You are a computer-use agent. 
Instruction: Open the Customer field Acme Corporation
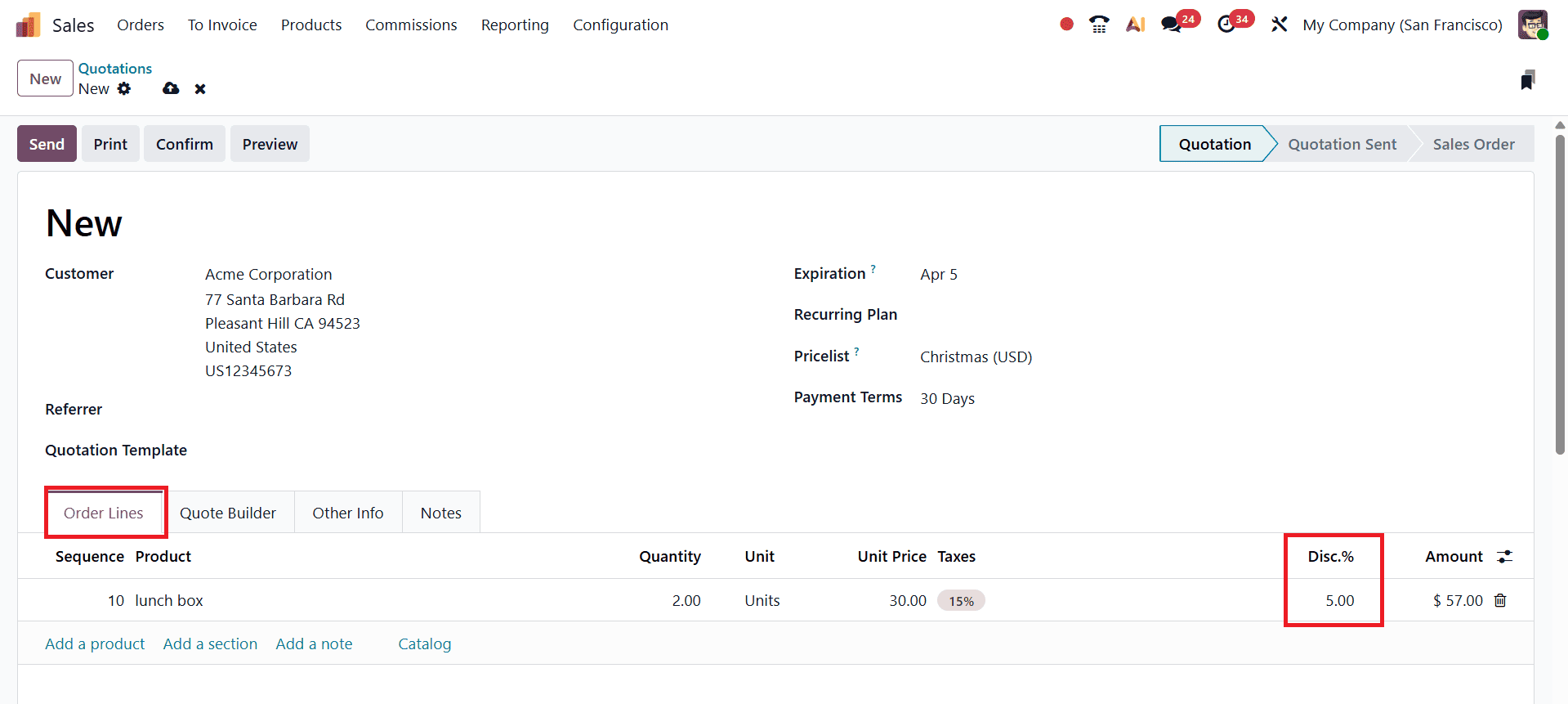pyautogui.click(x=268, y=274)
